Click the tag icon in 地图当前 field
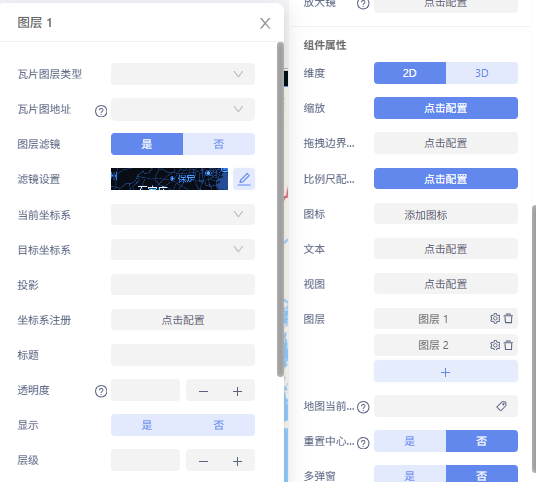This screenshot has width=536, height=482. 501,406
